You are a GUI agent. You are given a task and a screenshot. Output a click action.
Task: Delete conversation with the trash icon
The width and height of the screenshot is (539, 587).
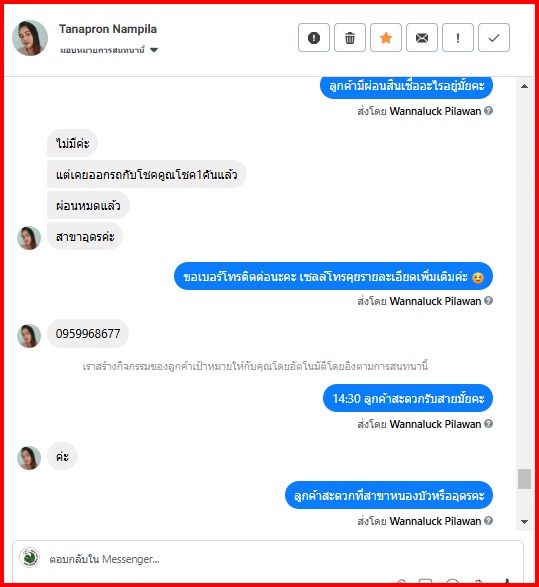(350, 37)
